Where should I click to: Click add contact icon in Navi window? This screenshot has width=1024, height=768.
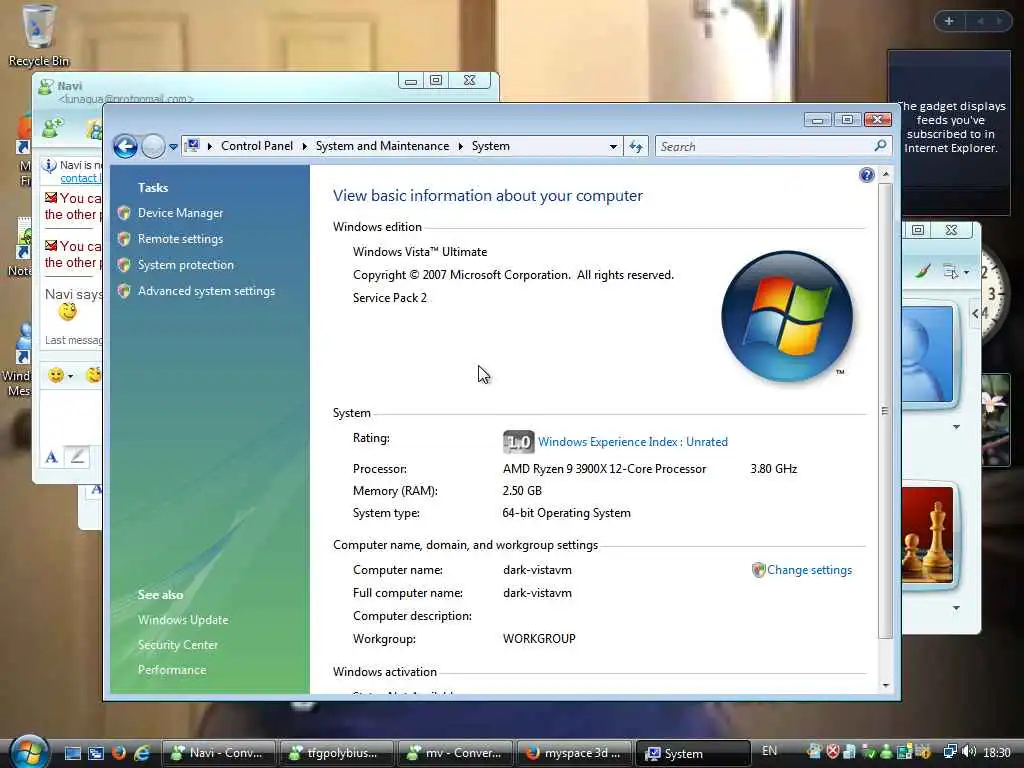pyautogui.click(x=53, y=128)
